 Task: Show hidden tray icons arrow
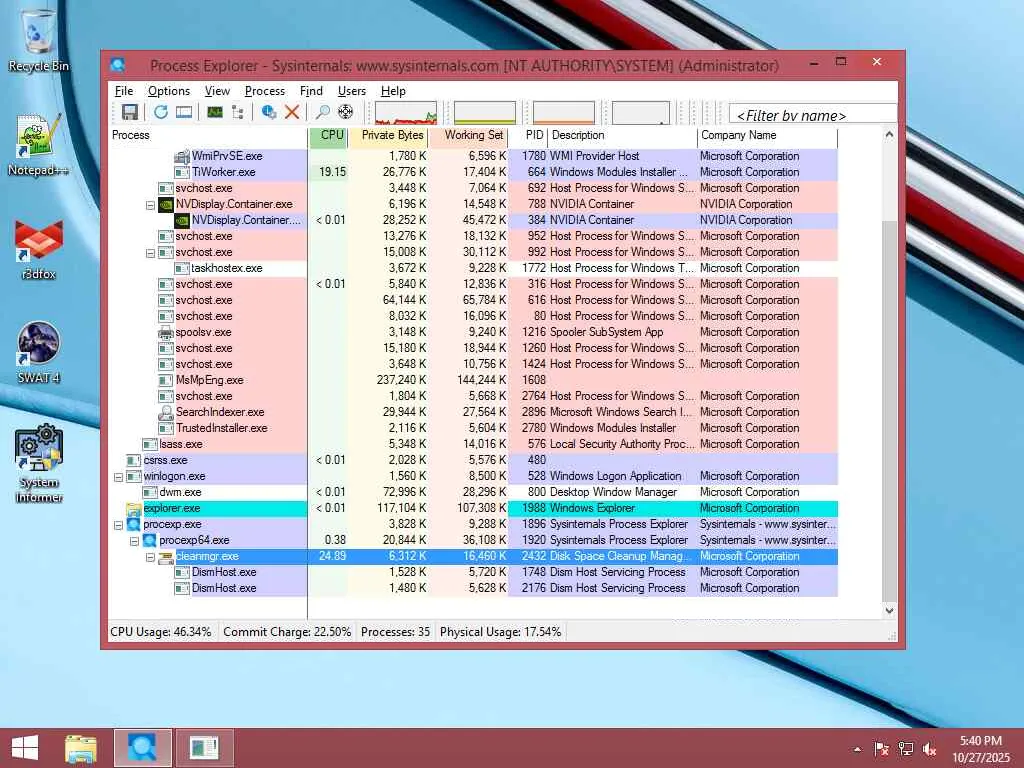pos(857,749)
